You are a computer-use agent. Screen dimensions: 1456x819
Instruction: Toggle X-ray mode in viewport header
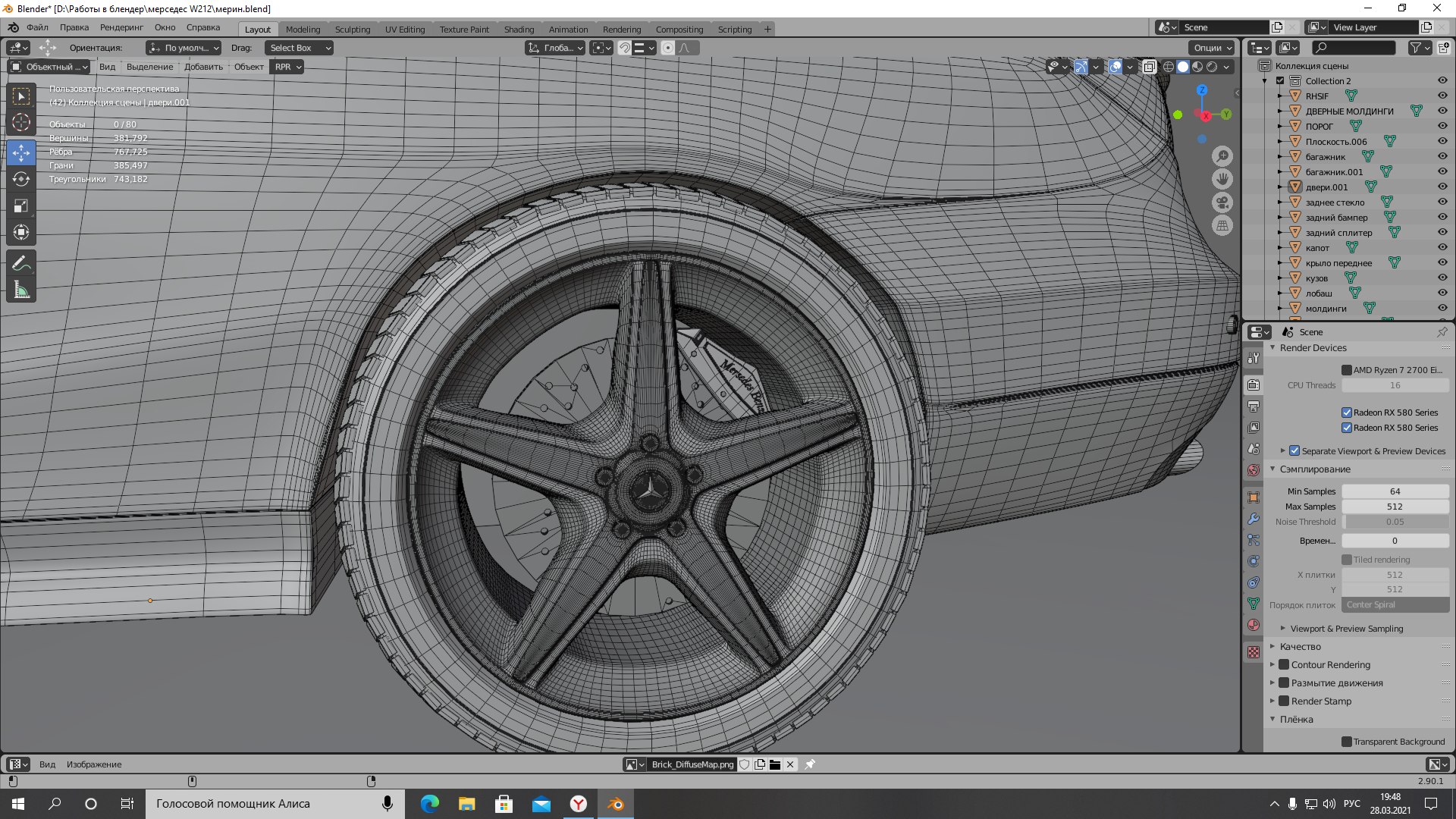1149,67
